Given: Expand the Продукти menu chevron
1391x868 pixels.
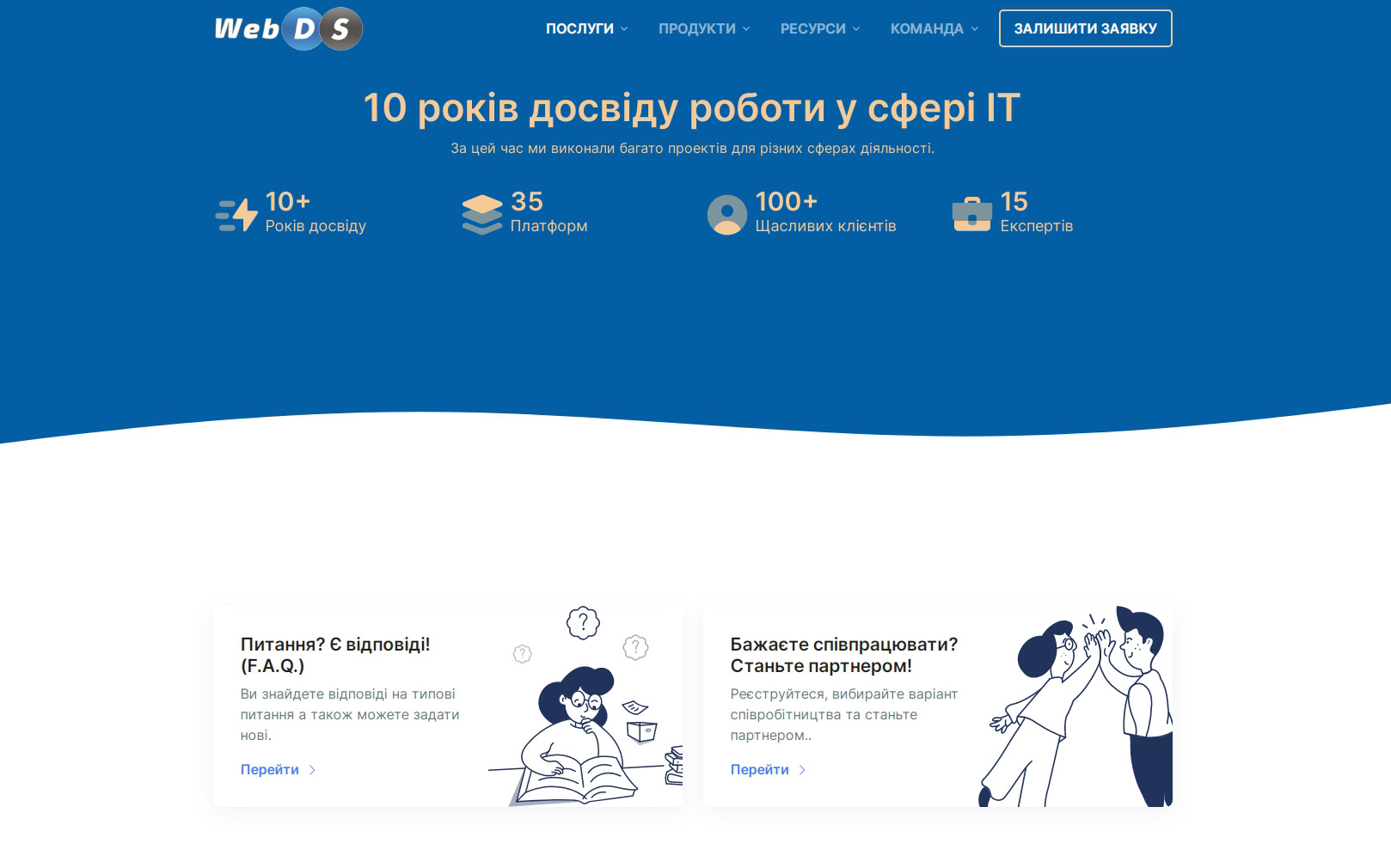Looking at the screenshot, I should (x=746, y=29).
